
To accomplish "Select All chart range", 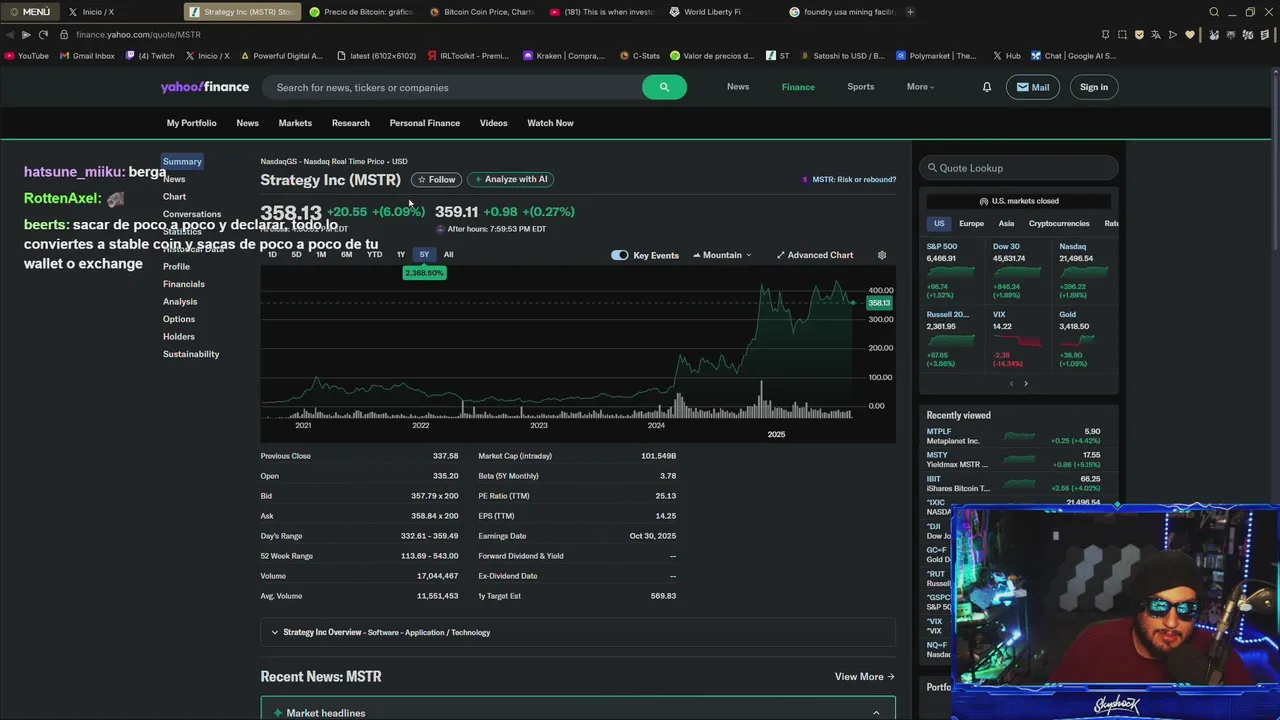I will (448, 255).
